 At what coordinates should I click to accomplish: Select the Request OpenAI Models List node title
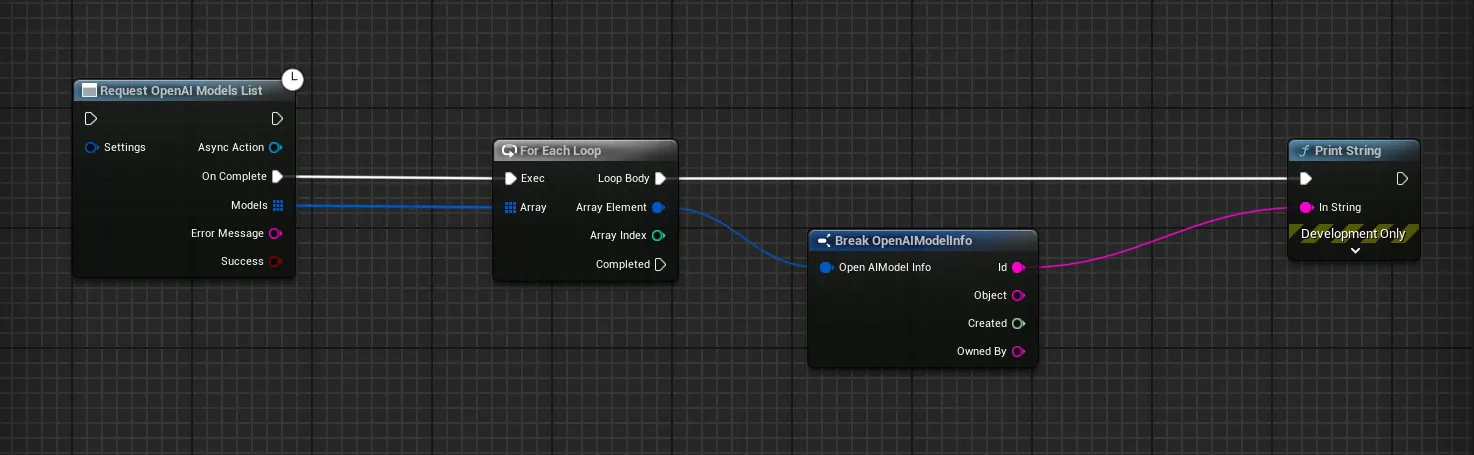point(181,91)
